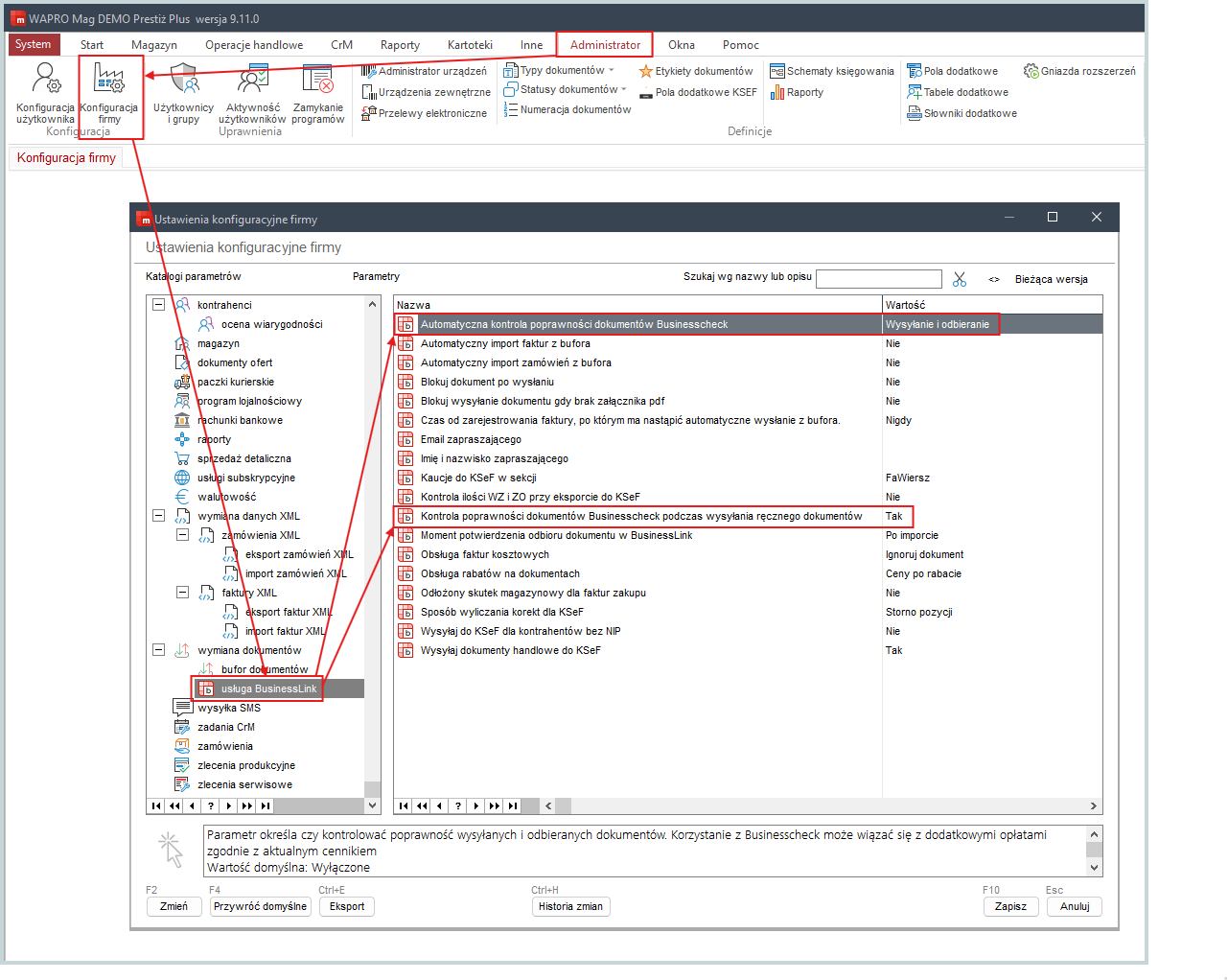Collapse the faktury XML node
The height and width of the screenshot is (980, 1228).
[x=182, y=593]
